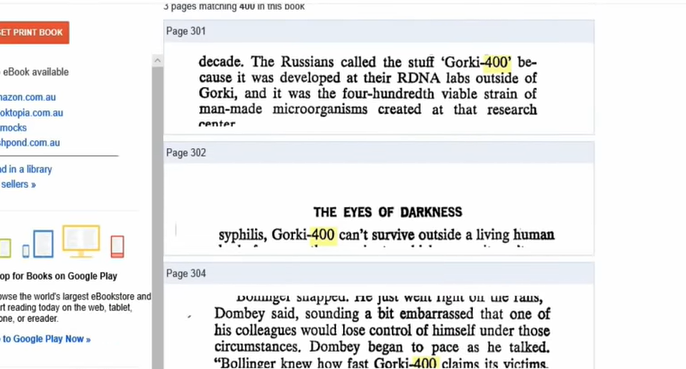Click the blue tablet device icon
This screenshot has width=686, height=369.
click(43, 244)
